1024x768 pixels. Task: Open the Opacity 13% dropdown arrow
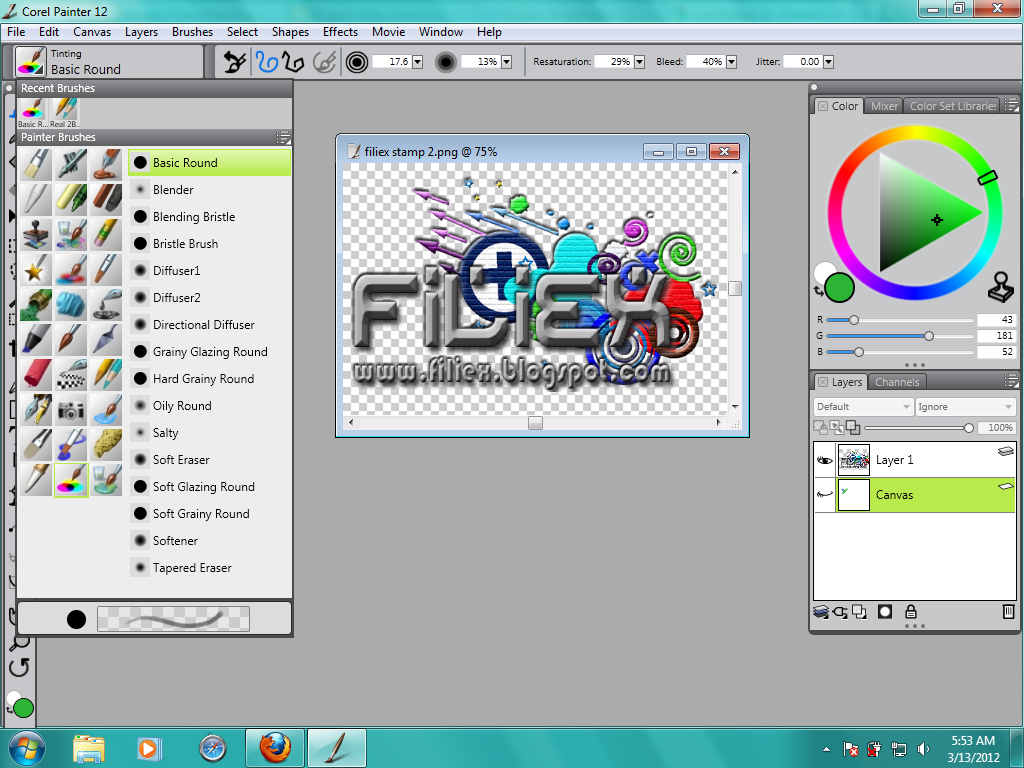pos(506,62)
